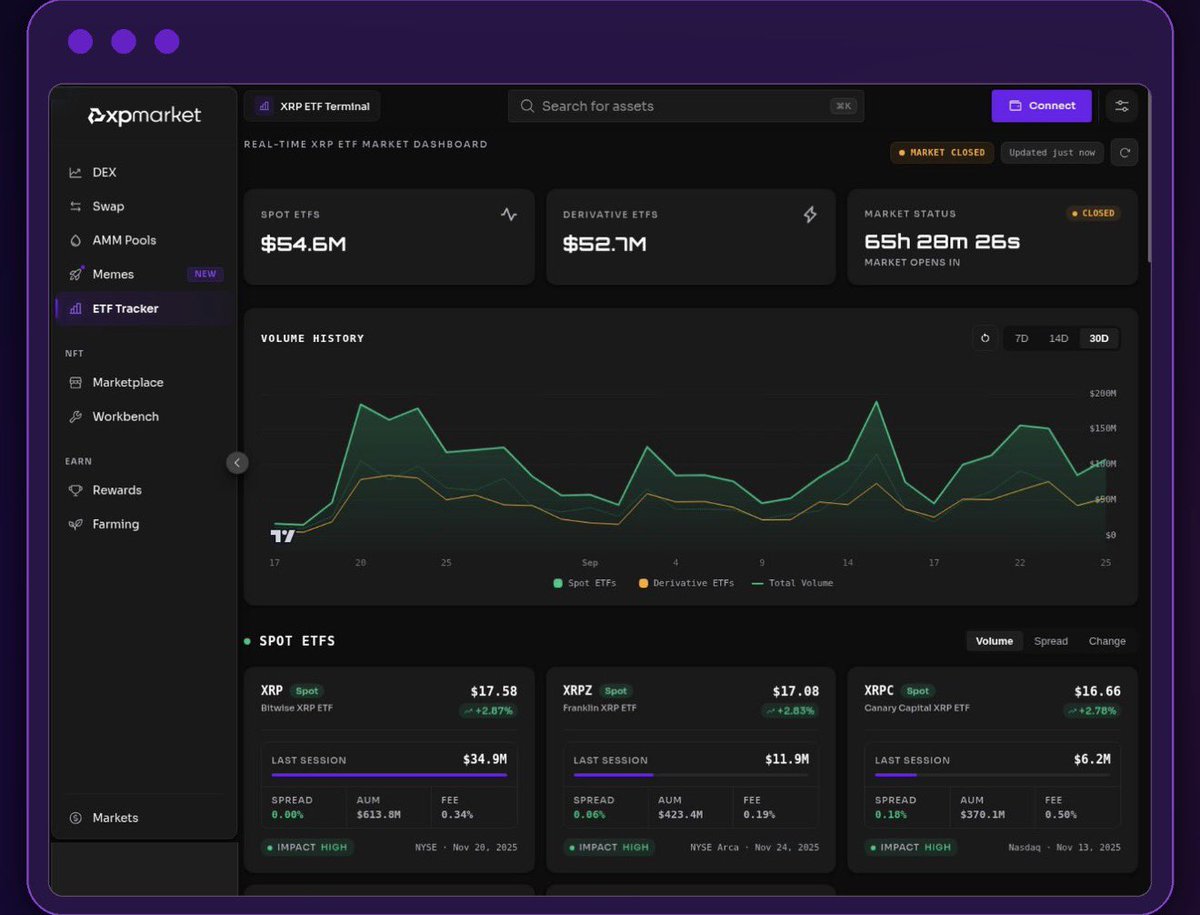The image size is (1200, 915).
Task: Click the Impact High badge on XRP card
Action: (307, 847)
